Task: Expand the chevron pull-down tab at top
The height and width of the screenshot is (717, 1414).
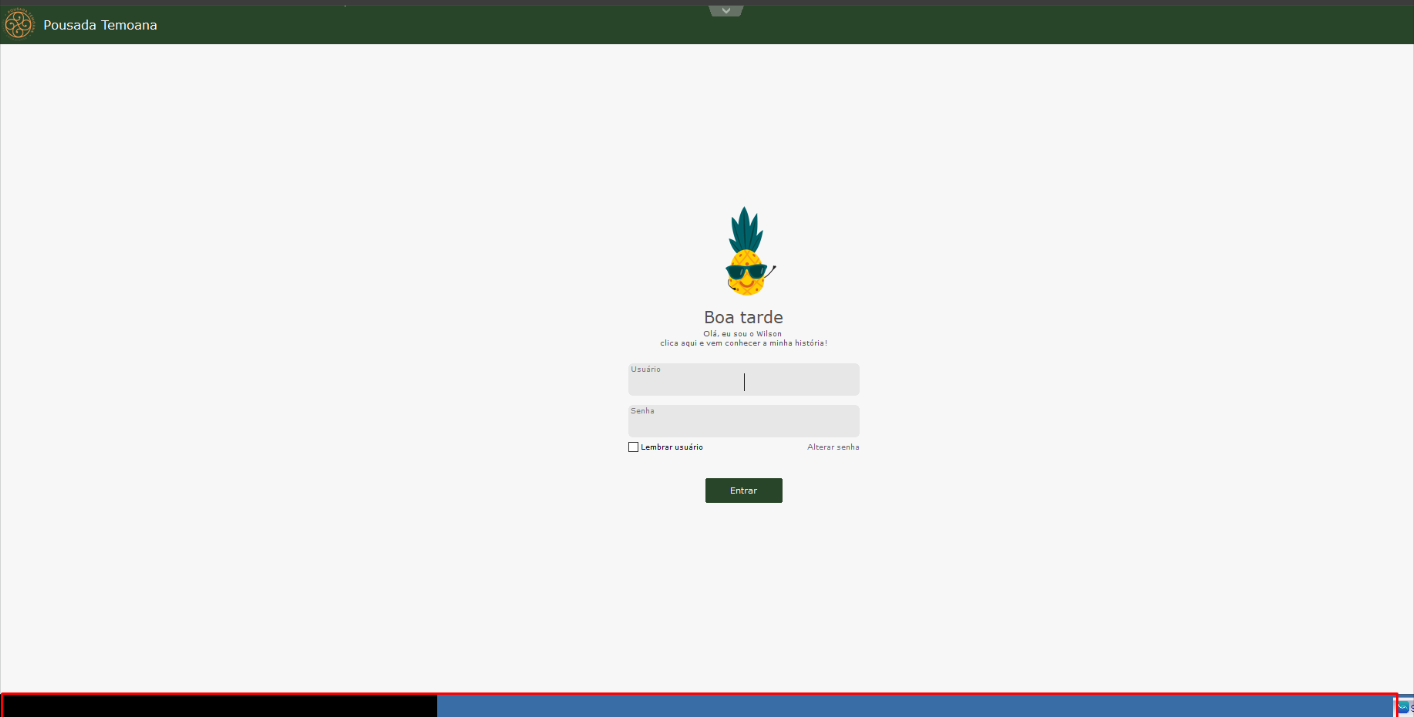Action: [726, 10]
